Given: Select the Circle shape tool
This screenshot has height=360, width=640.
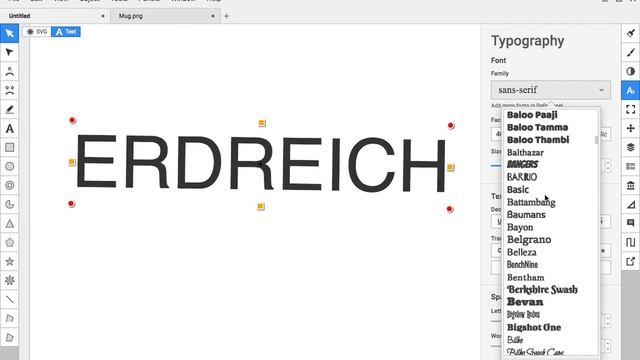Looking at the screenshot, I should pyautogui.click(x=9, y=167).
